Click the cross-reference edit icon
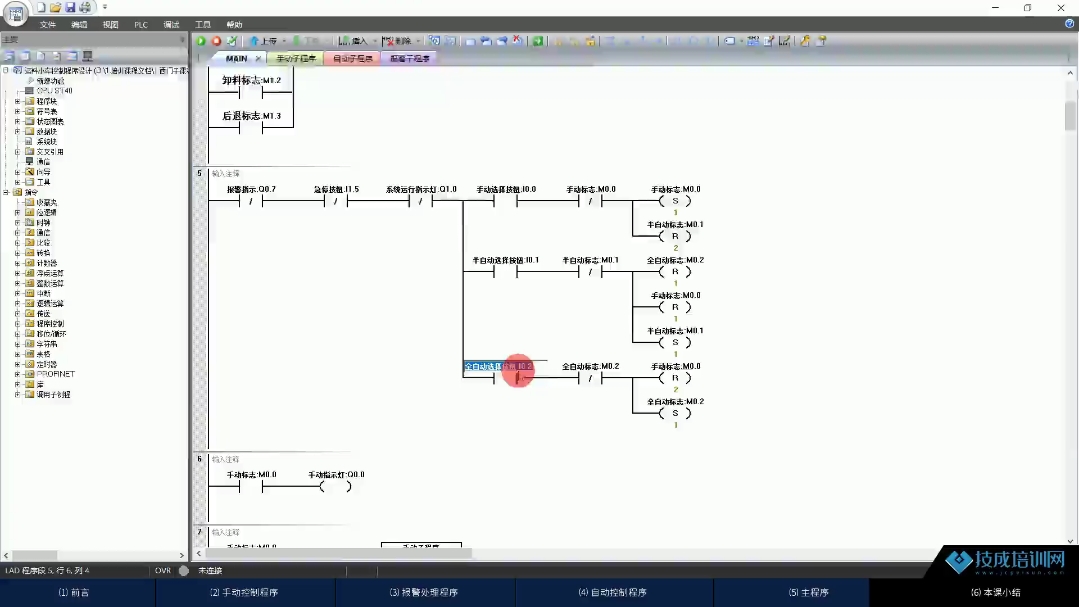The image size is (1079, 607). pos(769,41)
